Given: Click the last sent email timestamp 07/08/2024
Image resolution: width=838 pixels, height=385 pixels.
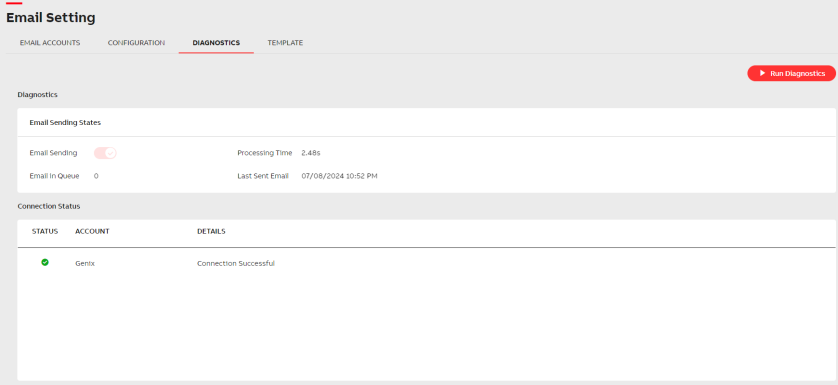Looking at the screenshot, I should point(339,176).
